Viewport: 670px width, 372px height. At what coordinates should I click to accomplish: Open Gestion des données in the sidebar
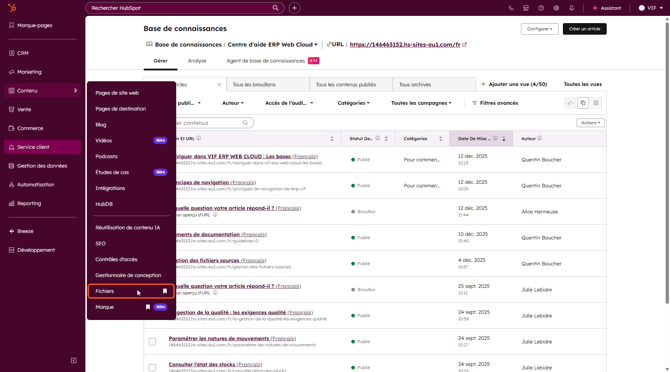pos(42,166)
